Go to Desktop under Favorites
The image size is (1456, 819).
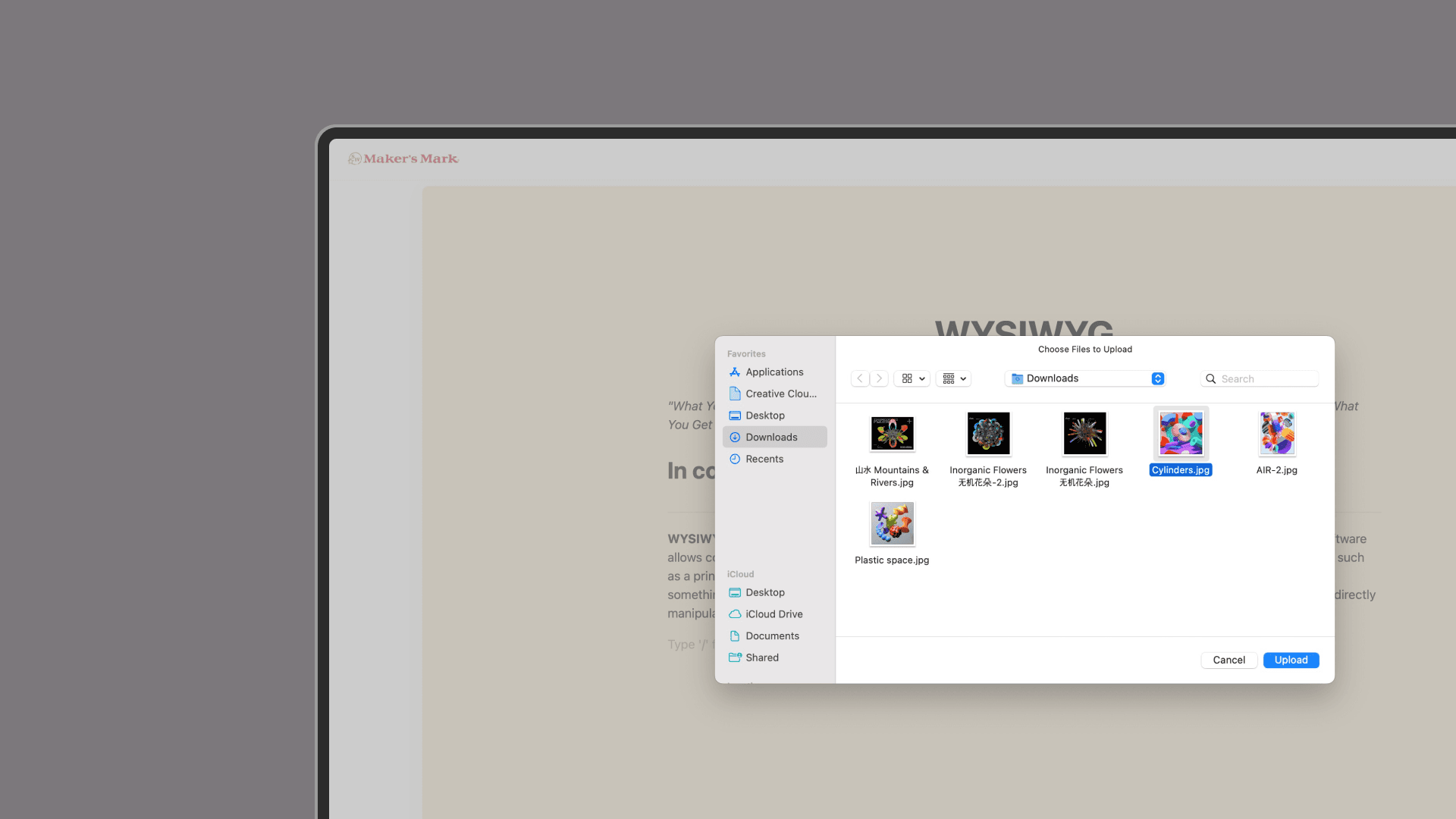point(764,416)
